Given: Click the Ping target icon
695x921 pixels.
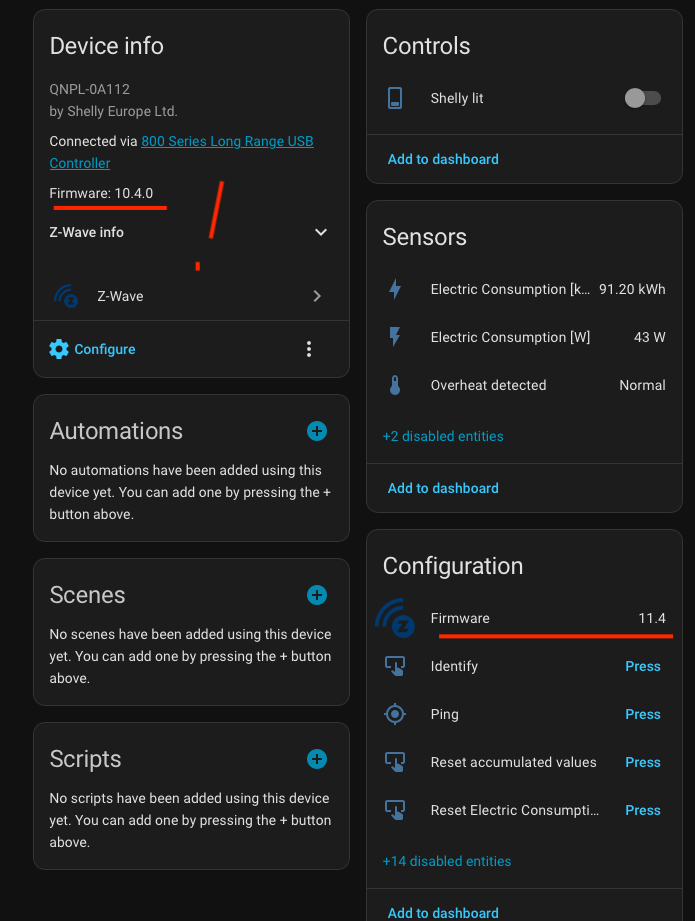Looking at the screenshot, I should pos(395,714).
